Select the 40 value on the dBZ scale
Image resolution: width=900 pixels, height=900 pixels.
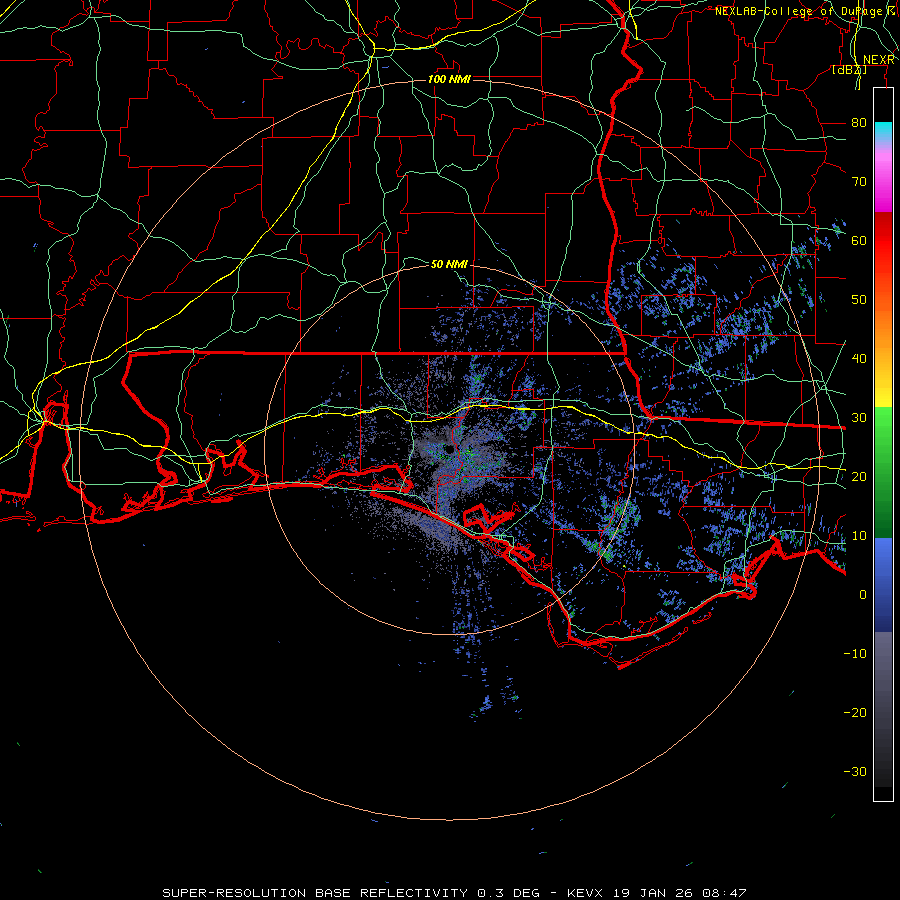click(x=859, y=358)
